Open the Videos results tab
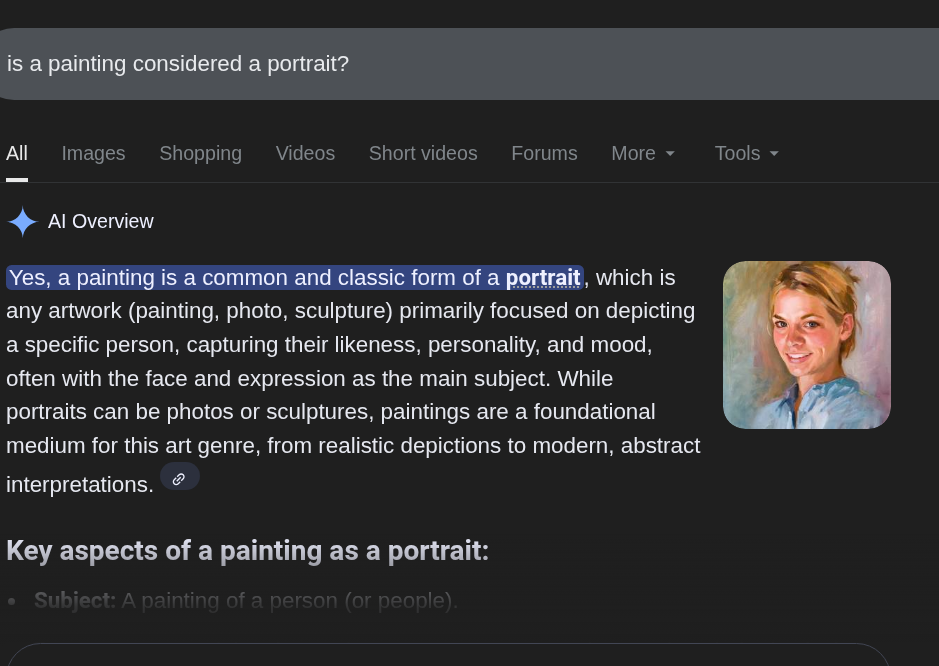 pyautogui.click(x=305, y=153)
